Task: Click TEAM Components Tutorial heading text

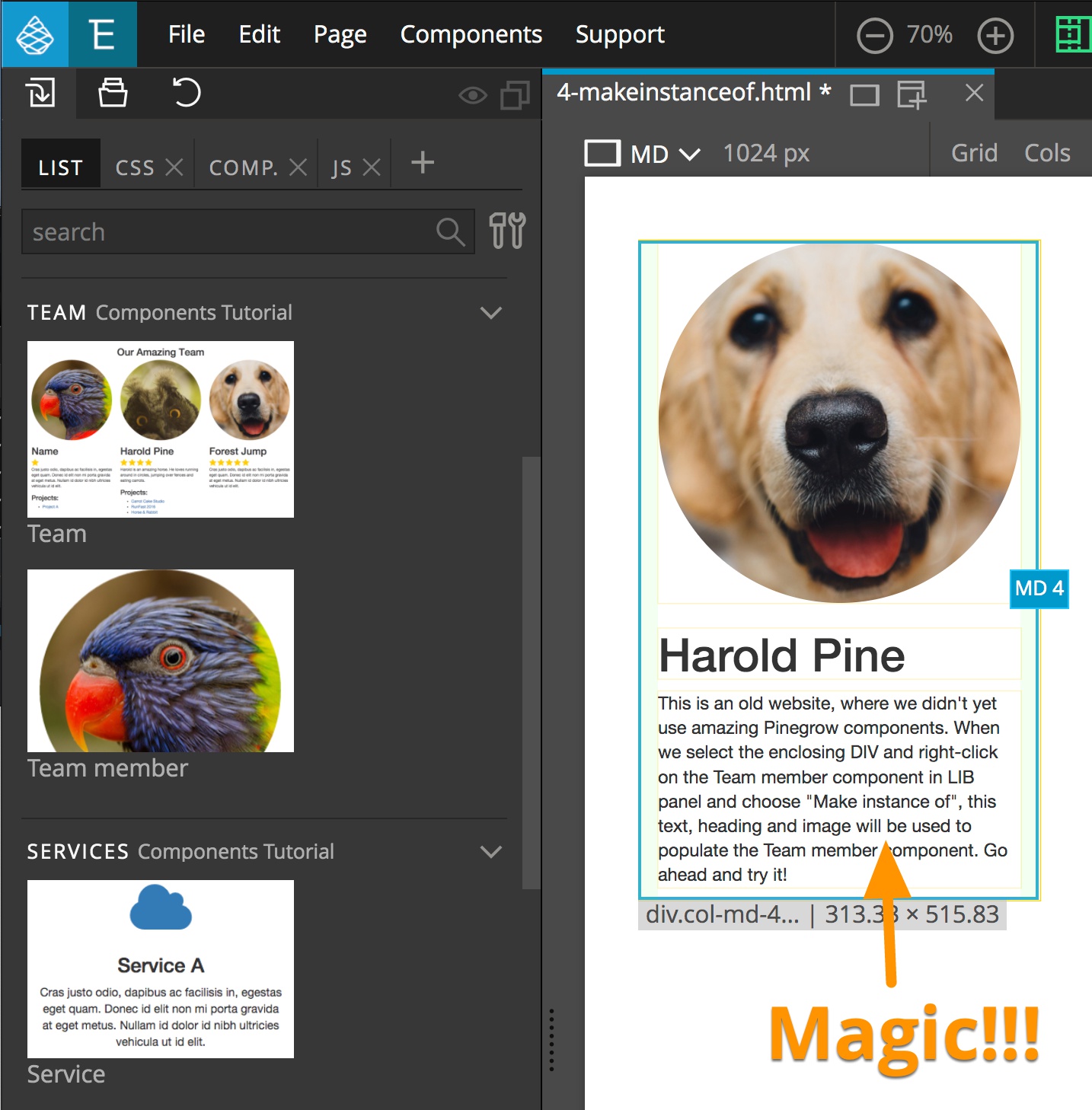Action: point(160,313)
